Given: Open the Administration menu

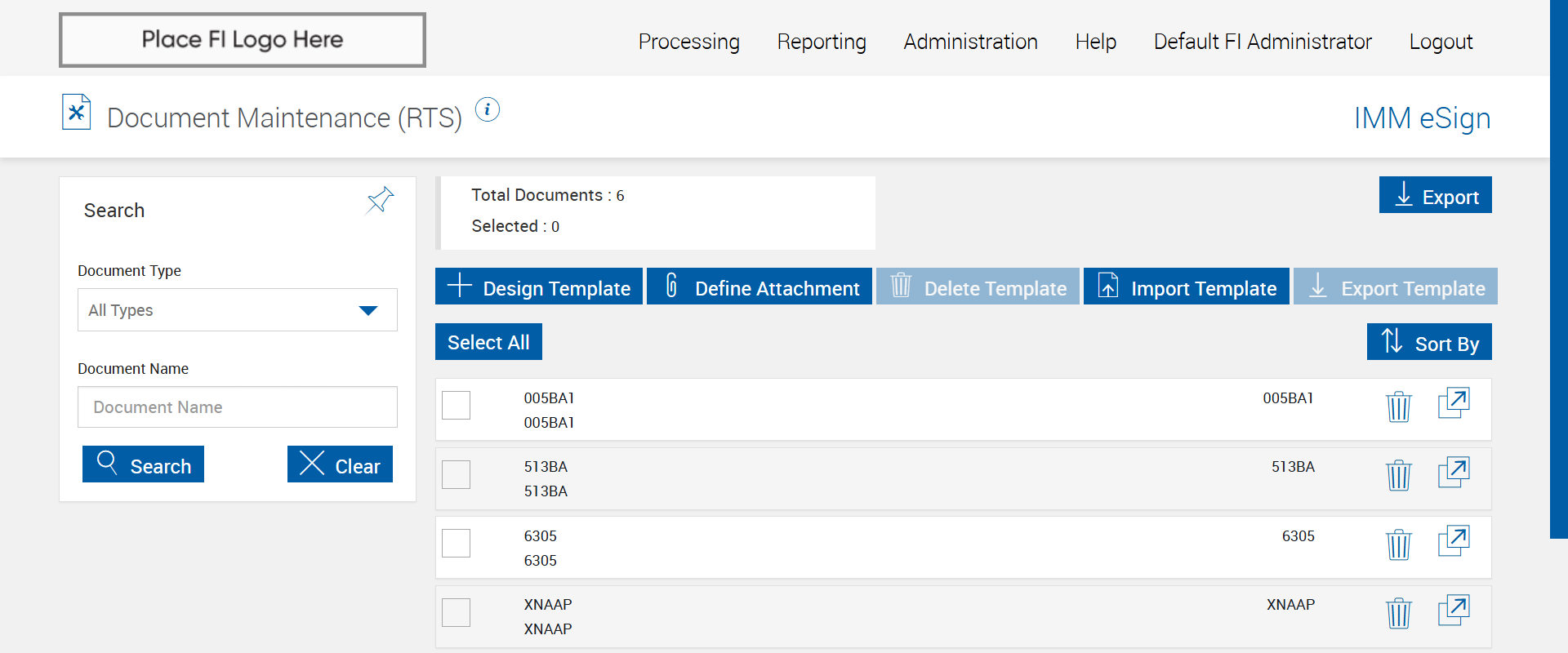Looking at the screenshot, I should (970, 42).
